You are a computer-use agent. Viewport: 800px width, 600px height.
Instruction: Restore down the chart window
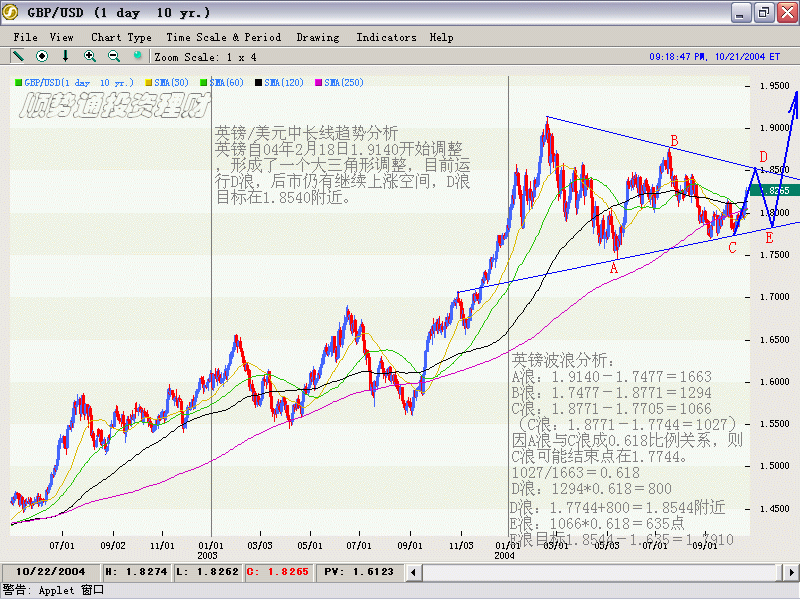763,12
